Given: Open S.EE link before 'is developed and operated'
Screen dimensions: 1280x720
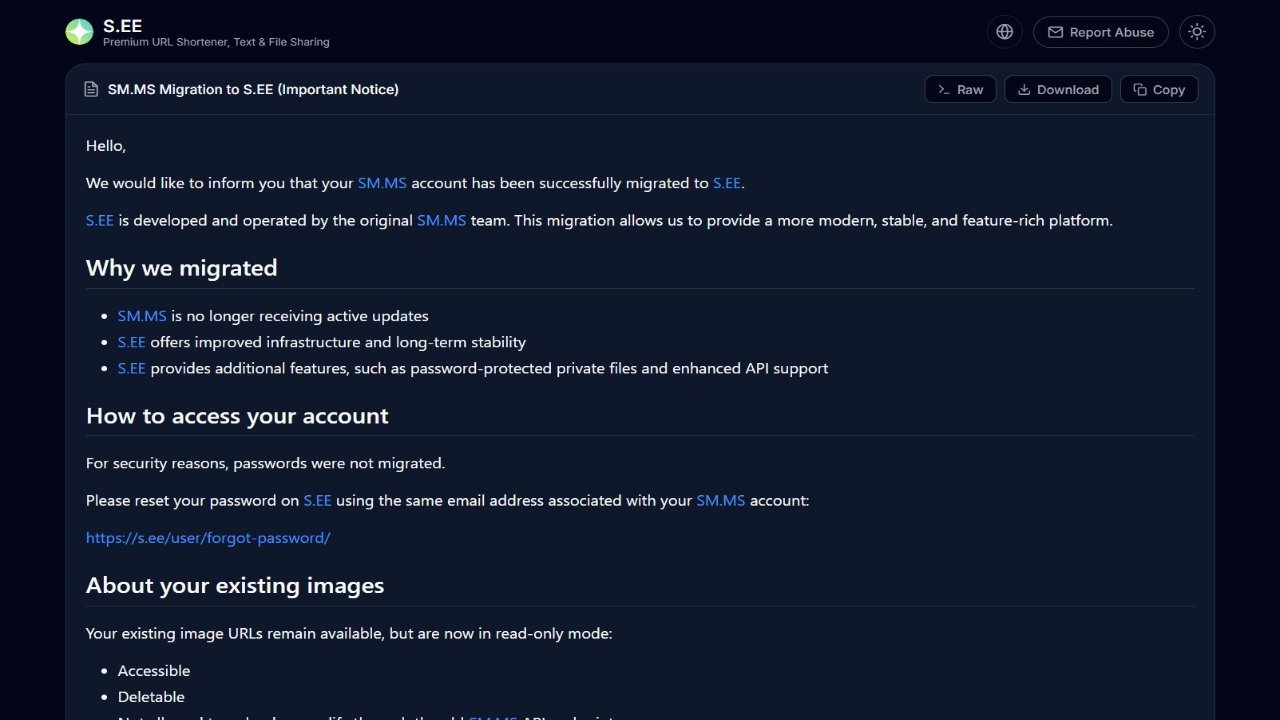Looking at the screenshot, I should pyautogui.click(x=100, y=220).
